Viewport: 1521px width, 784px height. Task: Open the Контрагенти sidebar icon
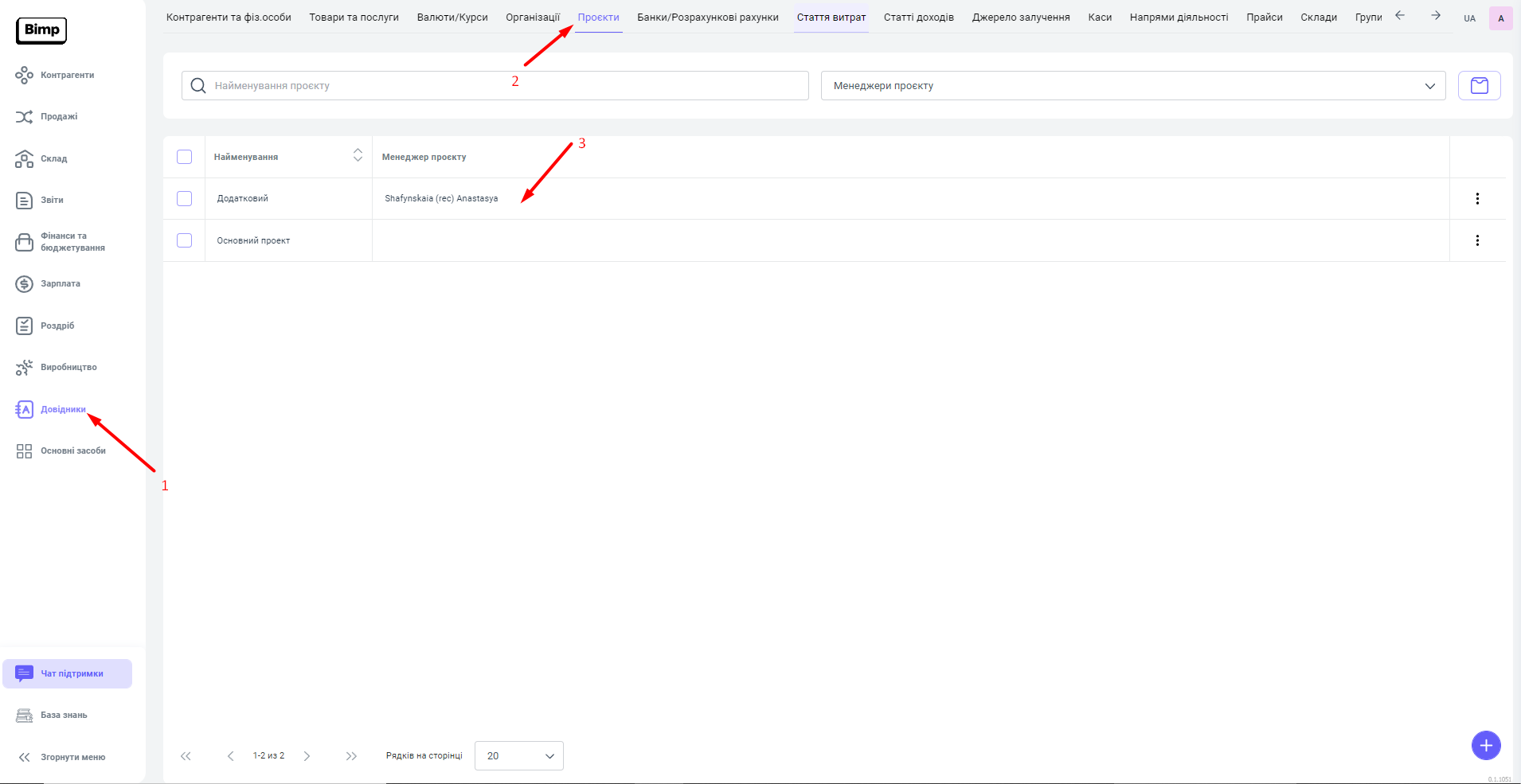(x=24, y=76)
